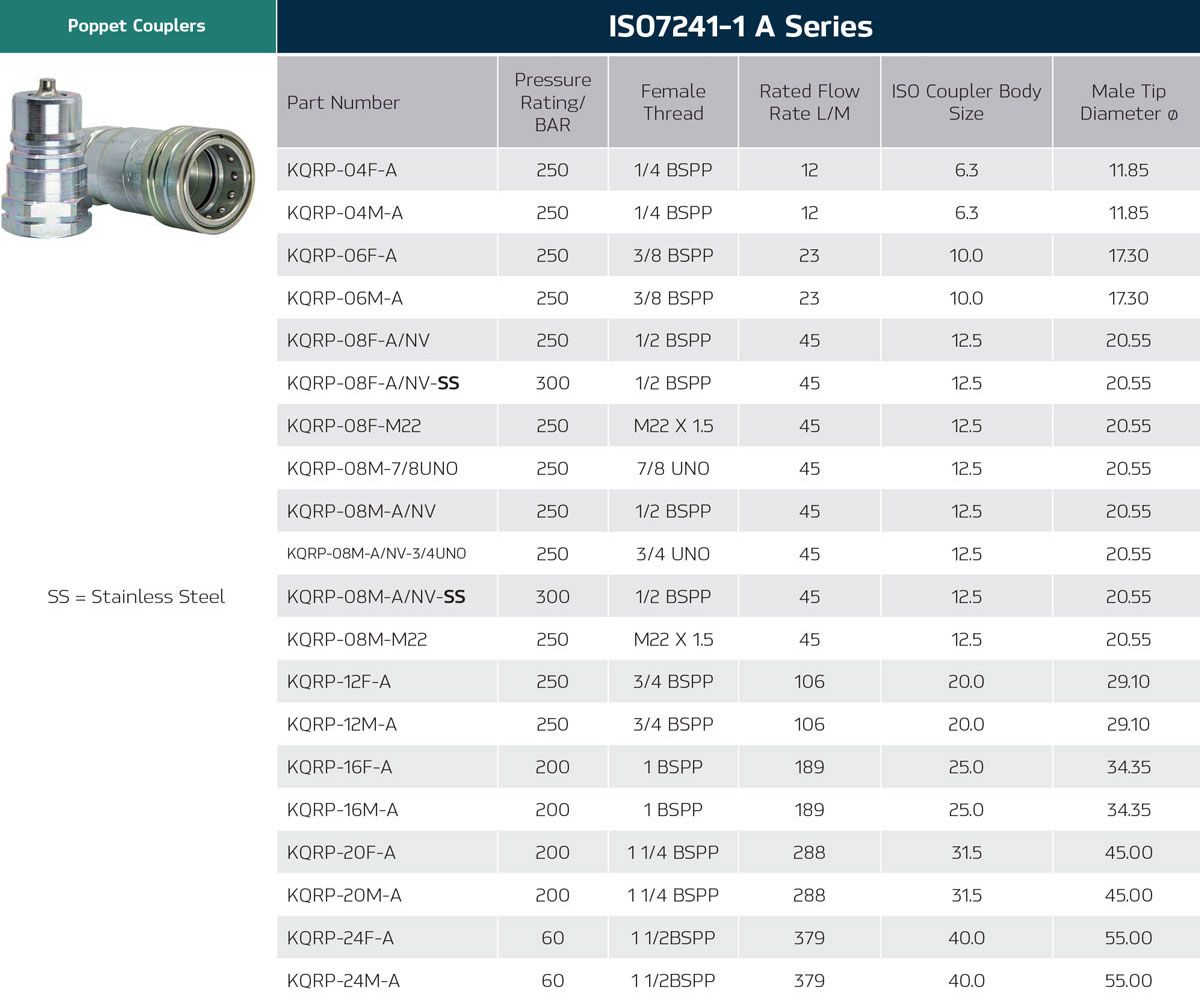Click the KQRP-08F-A/NV-SS part number
The height and width of the screenshot is (1003, 1200).
point(373,383)
